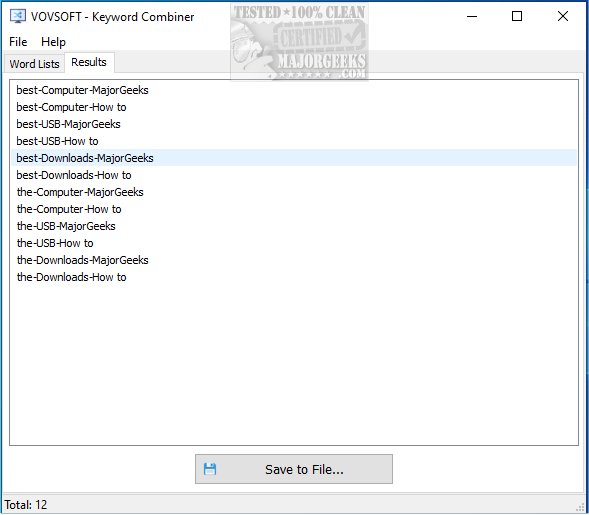Select the best-USB-MajorGeeks row
Image resolution: width=589 pixels, height=515 pixels.
pyautogui.click(x=294, y=124)
